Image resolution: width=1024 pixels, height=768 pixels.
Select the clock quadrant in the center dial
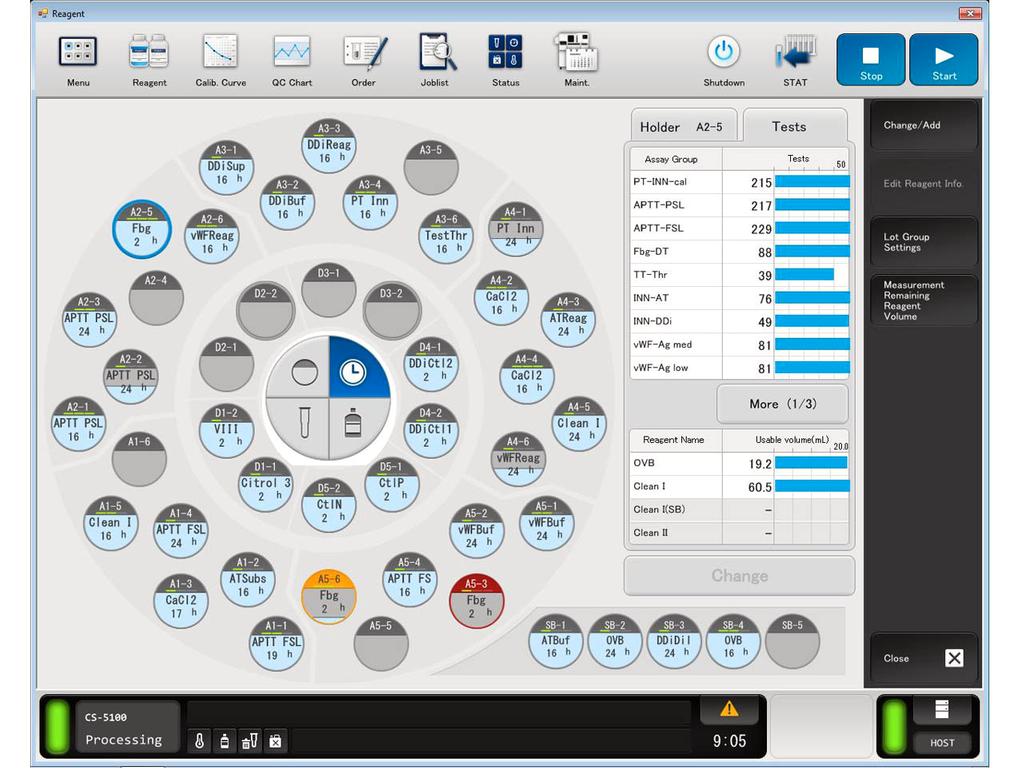(357, 369)
